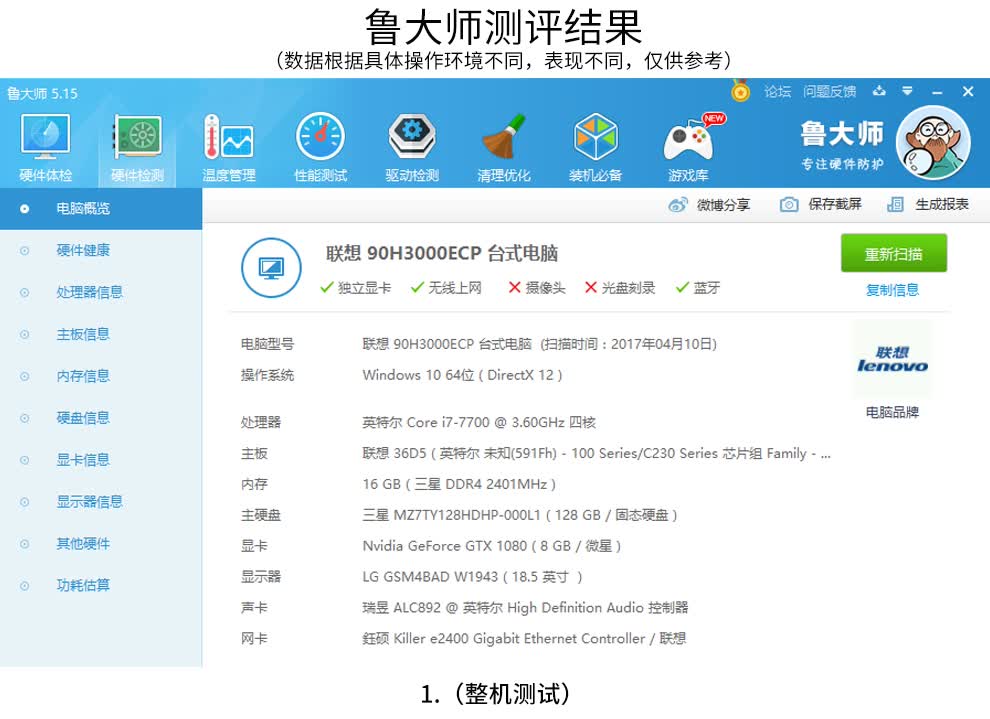
Task: Click memory value '16 GB ( 三星 DDR4 2401MHz )'
Action: point(459,484)
